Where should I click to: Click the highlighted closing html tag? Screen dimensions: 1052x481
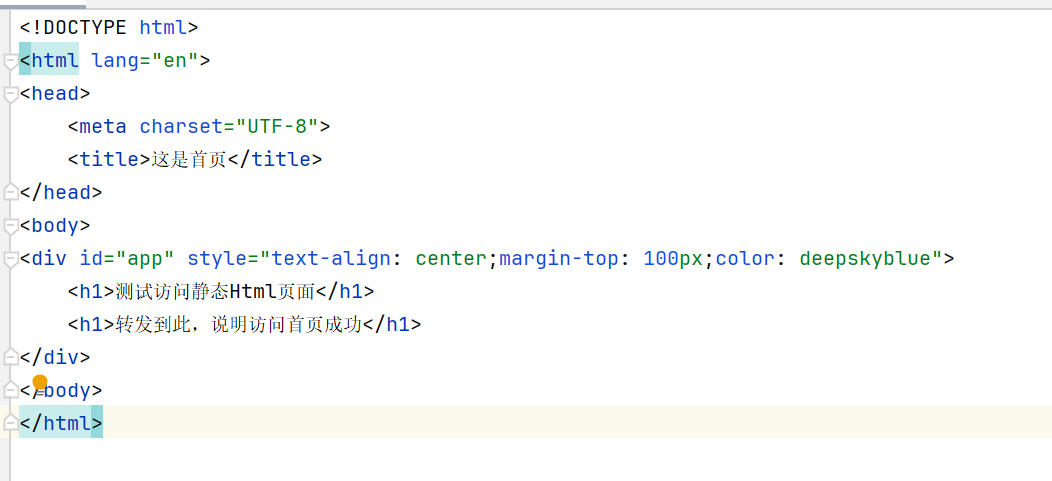tap(61, 423)
